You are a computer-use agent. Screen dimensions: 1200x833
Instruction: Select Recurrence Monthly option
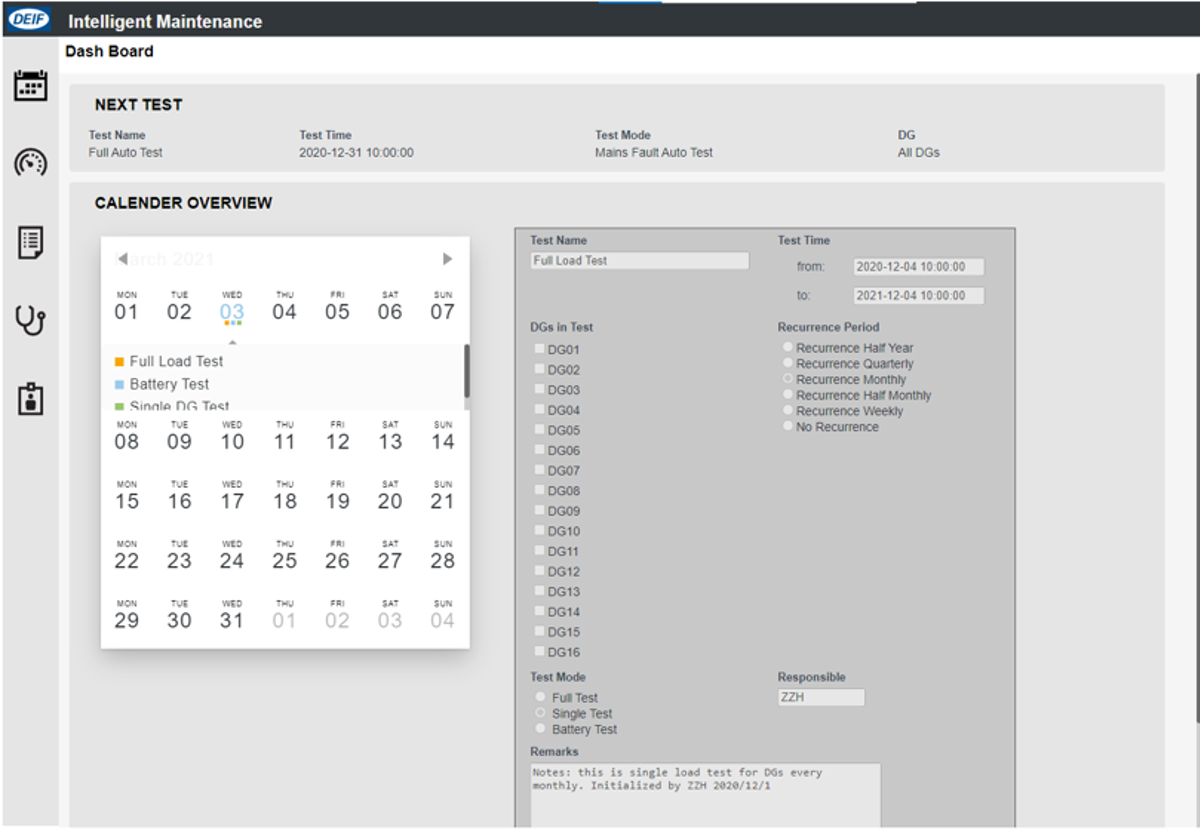point(788,379)
